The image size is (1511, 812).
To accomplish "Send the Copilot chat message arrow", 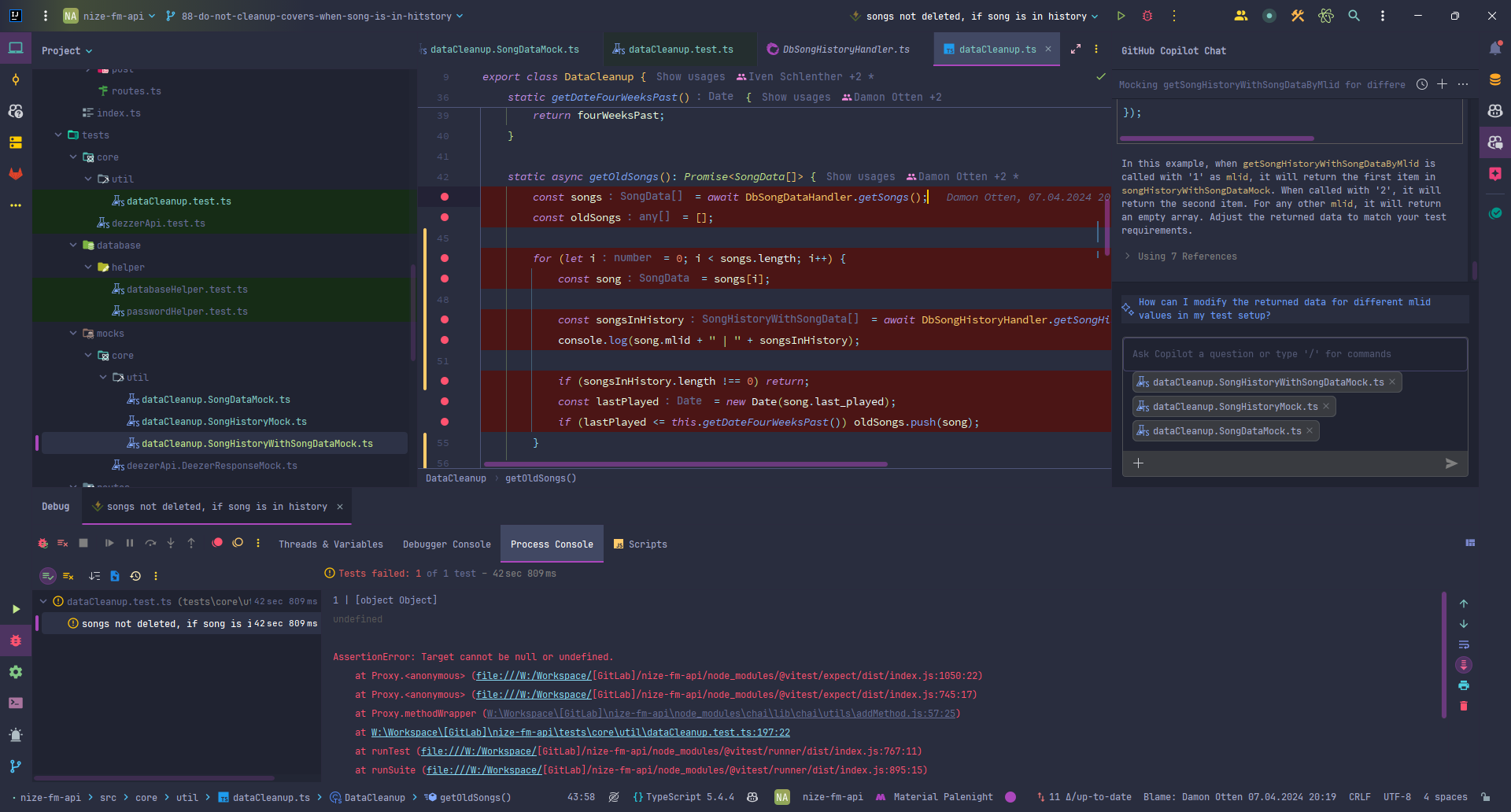I will pyautogui.click(x=1451, y=463).
